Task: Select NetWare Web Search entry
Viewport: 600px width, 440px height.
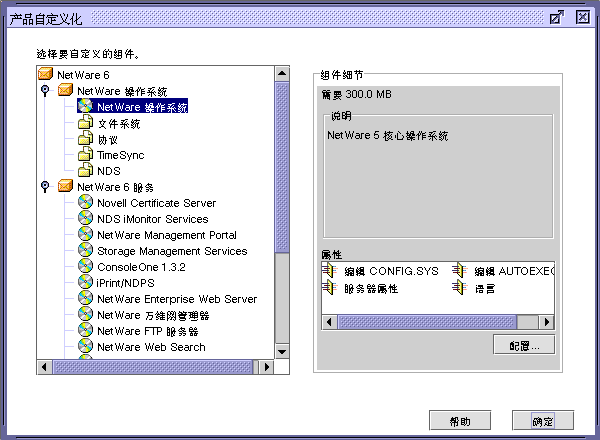Action: [x=151, y=347]
